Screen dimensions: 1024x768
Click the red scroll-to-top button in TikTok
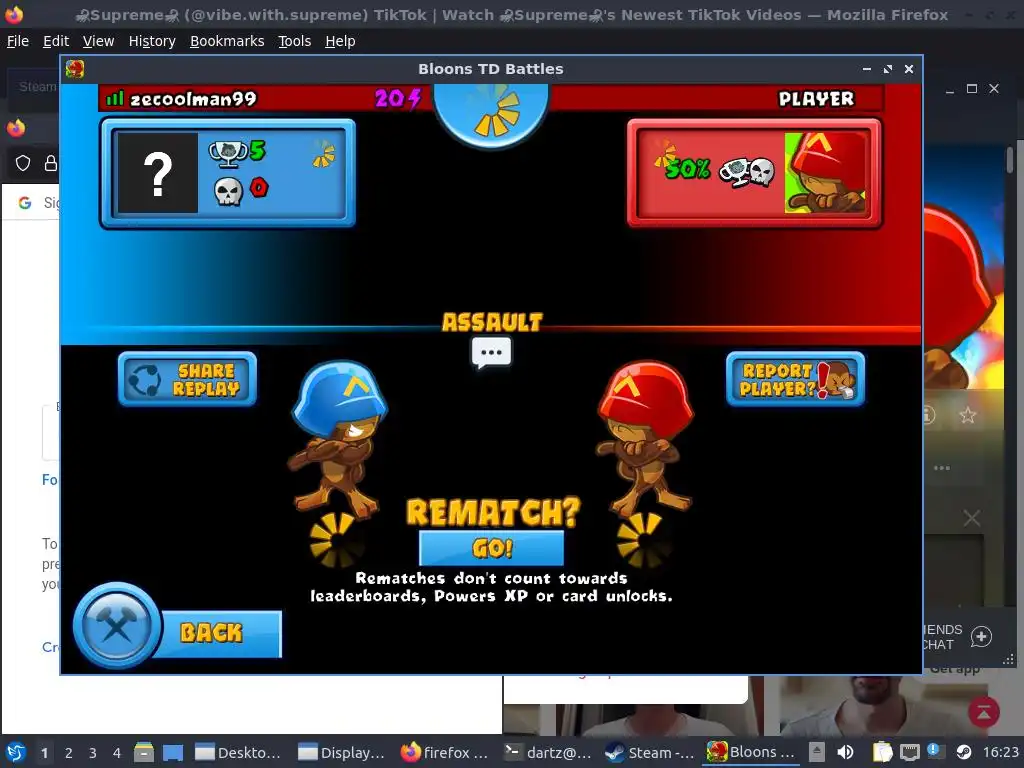click(984, 712)
